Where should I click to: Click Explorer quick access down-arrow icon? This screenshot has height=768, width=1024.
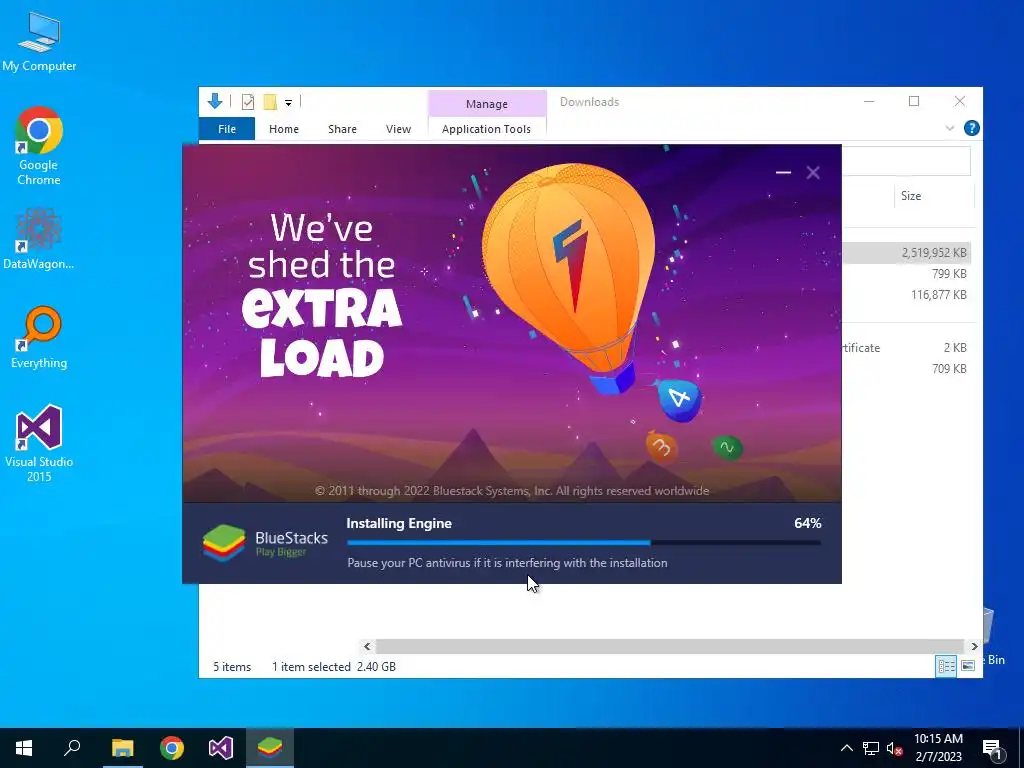tap(215, 101)
